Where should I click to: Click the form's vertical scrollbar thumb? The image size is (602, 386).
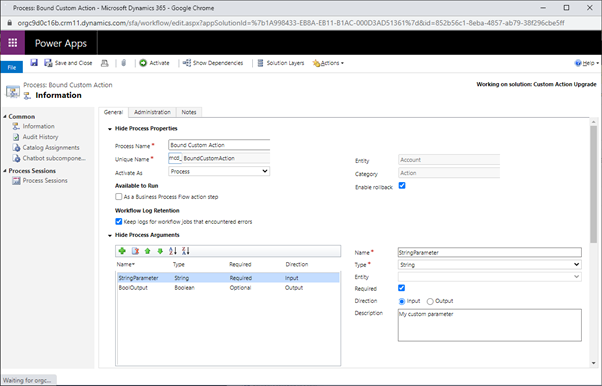coord(594,184)
